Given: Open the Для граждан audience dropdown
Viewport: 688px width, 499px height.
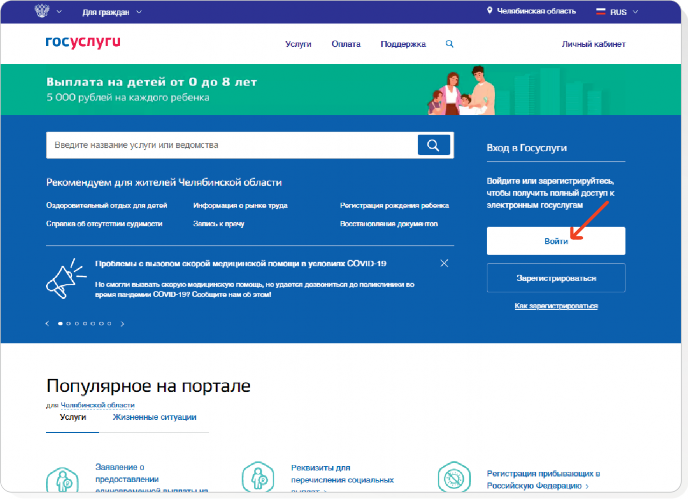Looking at the screenshot, I should (x=111, y=12).
